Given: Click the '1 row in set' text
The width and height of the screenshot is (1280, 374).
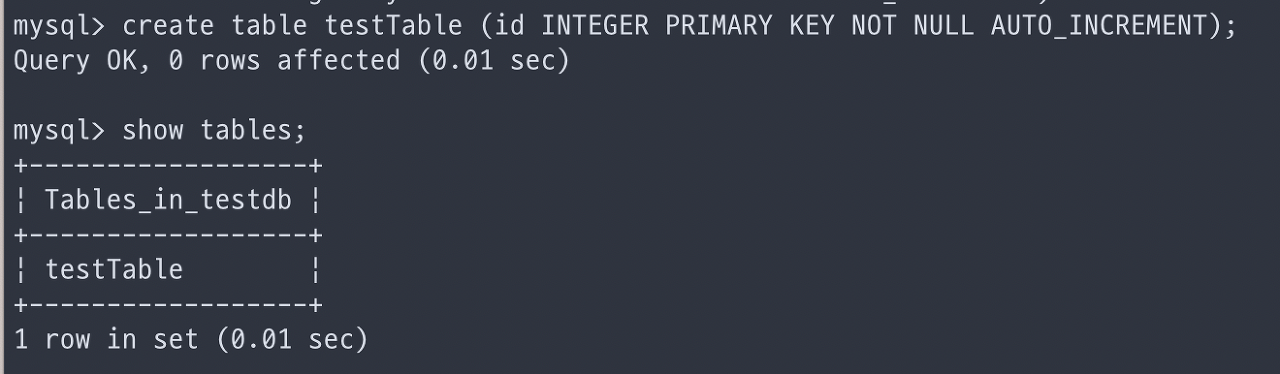Looking at the screenshot, I should (106, 340).
